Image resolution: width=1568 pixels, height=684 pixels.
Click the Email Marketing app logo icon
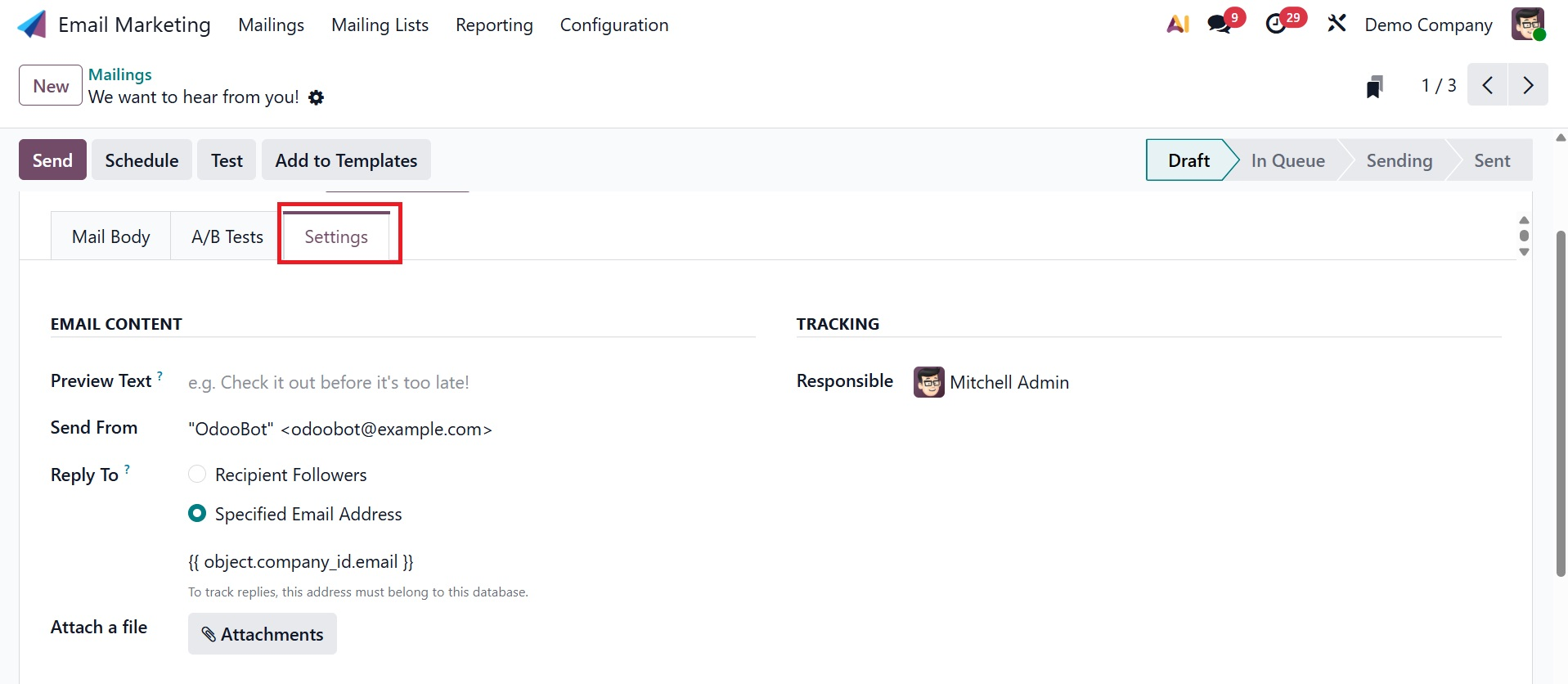point(32,25)
